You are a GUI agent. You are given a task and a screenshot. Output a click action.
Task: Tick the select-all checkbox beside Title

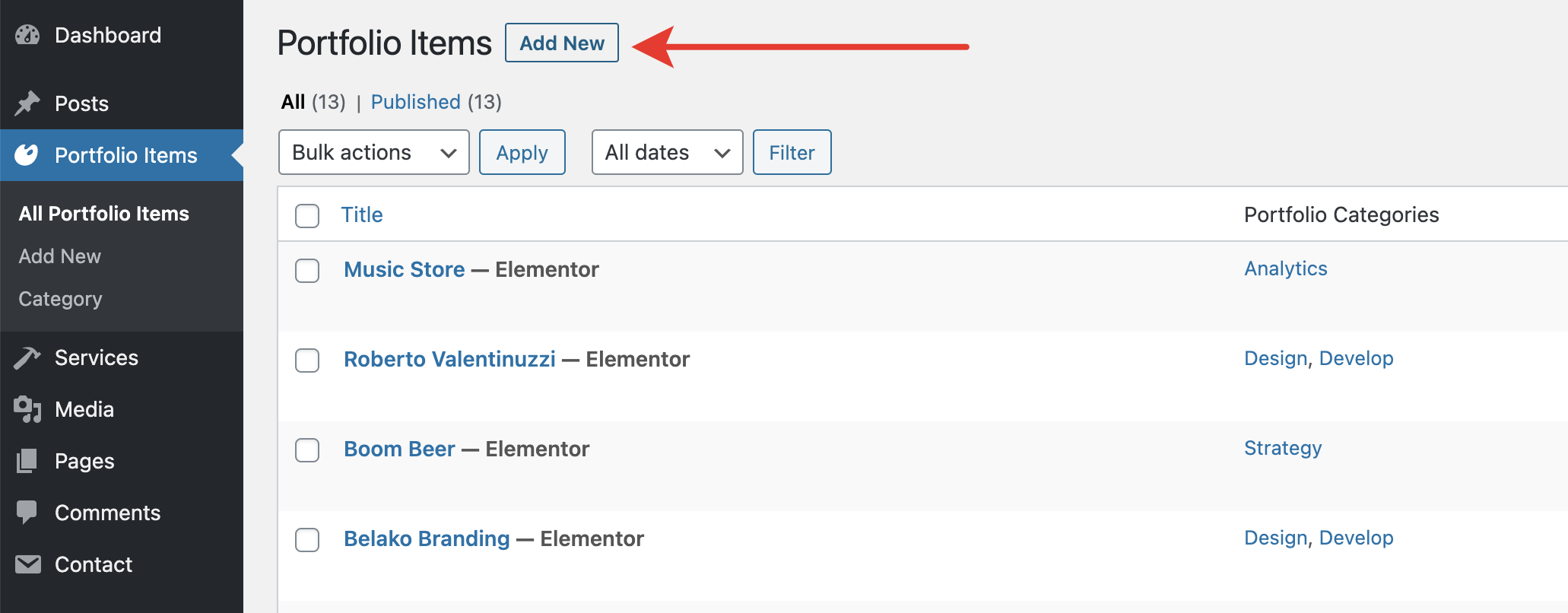(307, 216)
